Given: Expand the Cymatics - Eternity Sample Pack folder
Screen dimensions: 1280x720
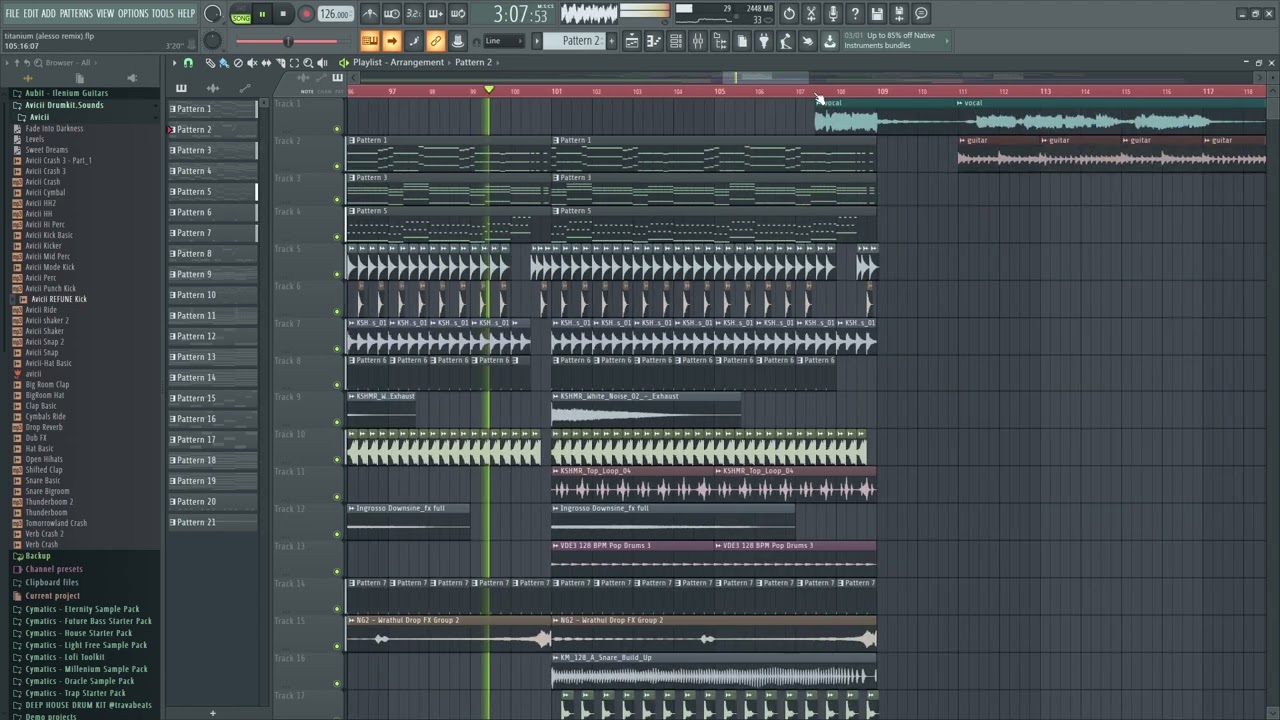Looking at the screenshot, I should pos(82,609).
